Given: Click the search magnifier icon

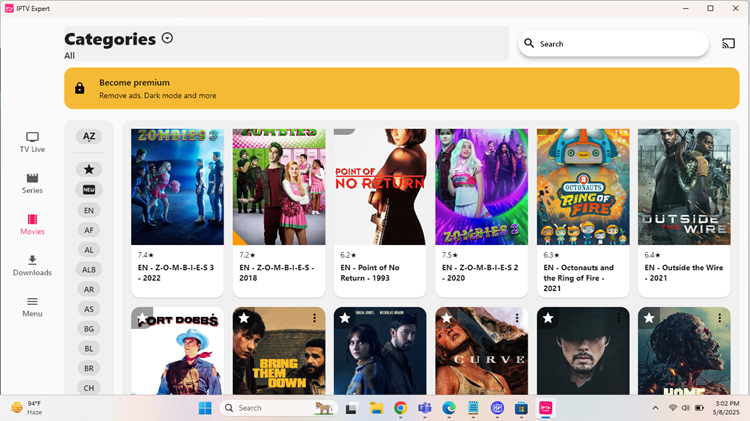Looking at the screenshot, I should (529, 43).
